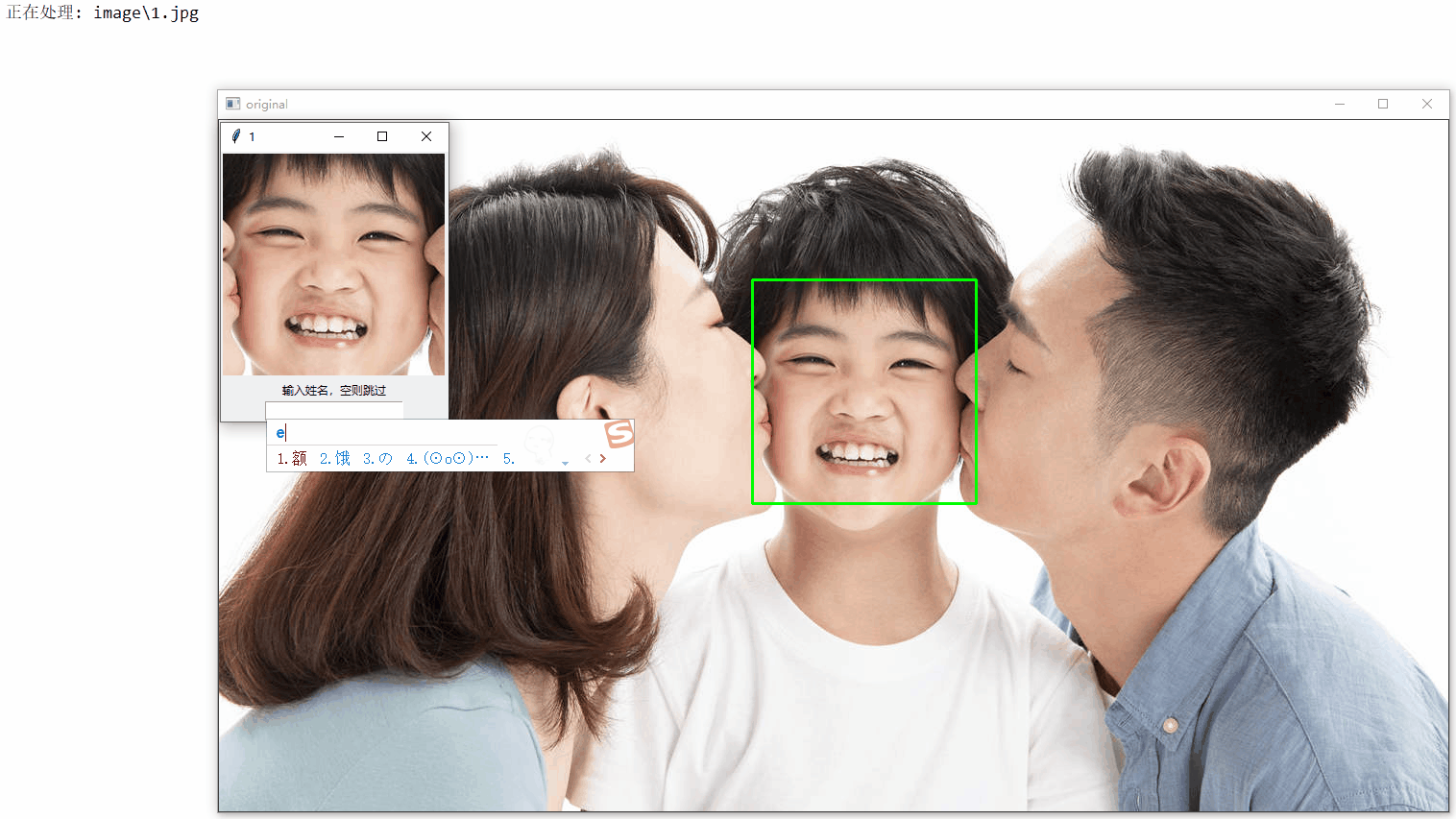Close the window titled "1"
The image size is (1456, 819).
tap(425, 136)
